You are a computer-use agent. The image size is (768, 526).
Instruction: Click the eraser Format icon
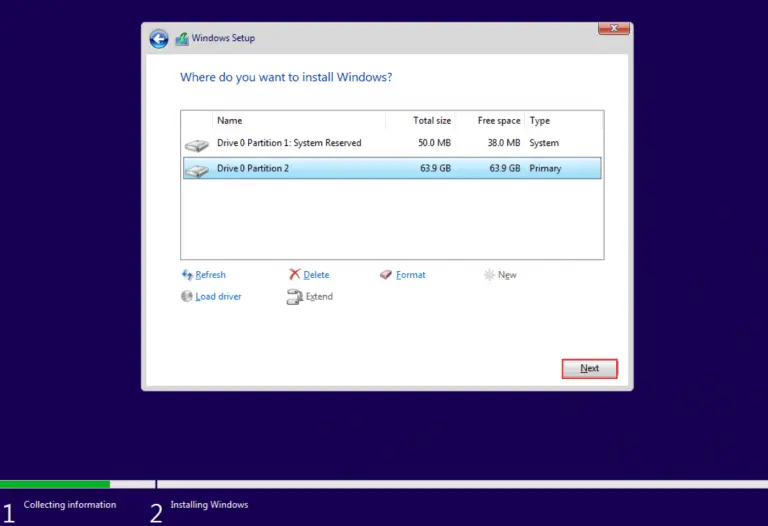386,275
